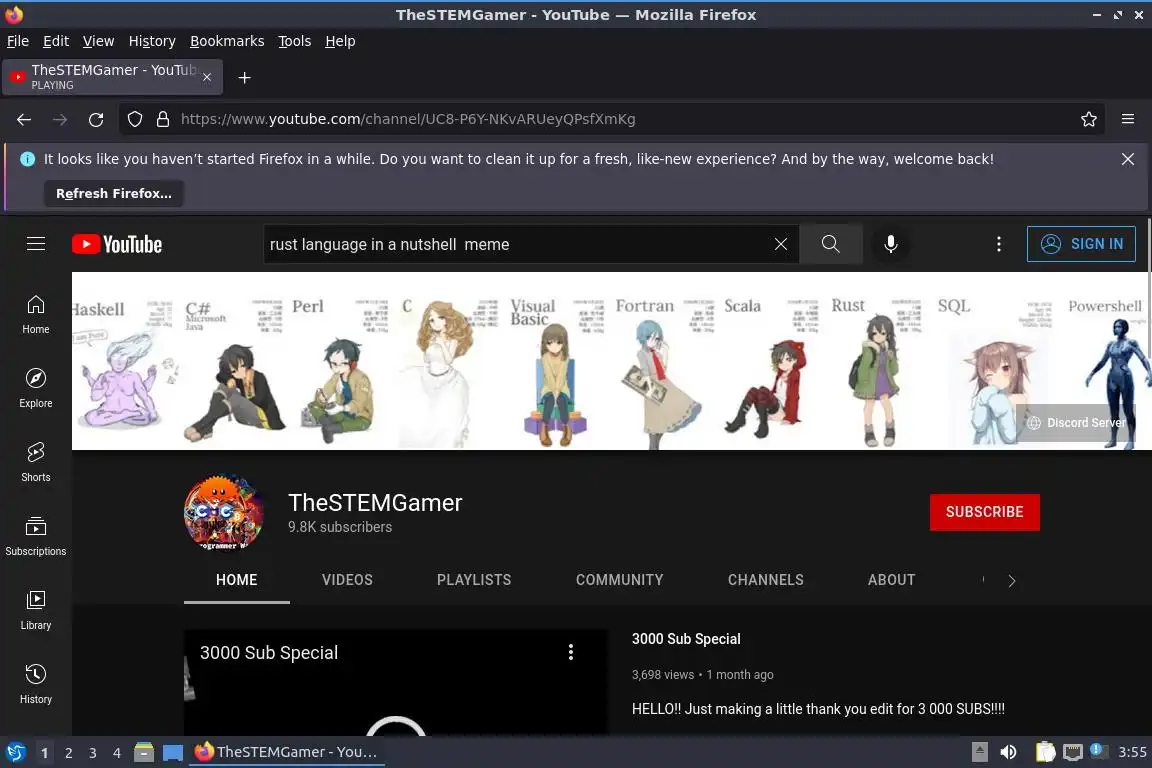Clear the YouTube search text
Viewport: 1152px width, 768px height.
tap(780, 244)
